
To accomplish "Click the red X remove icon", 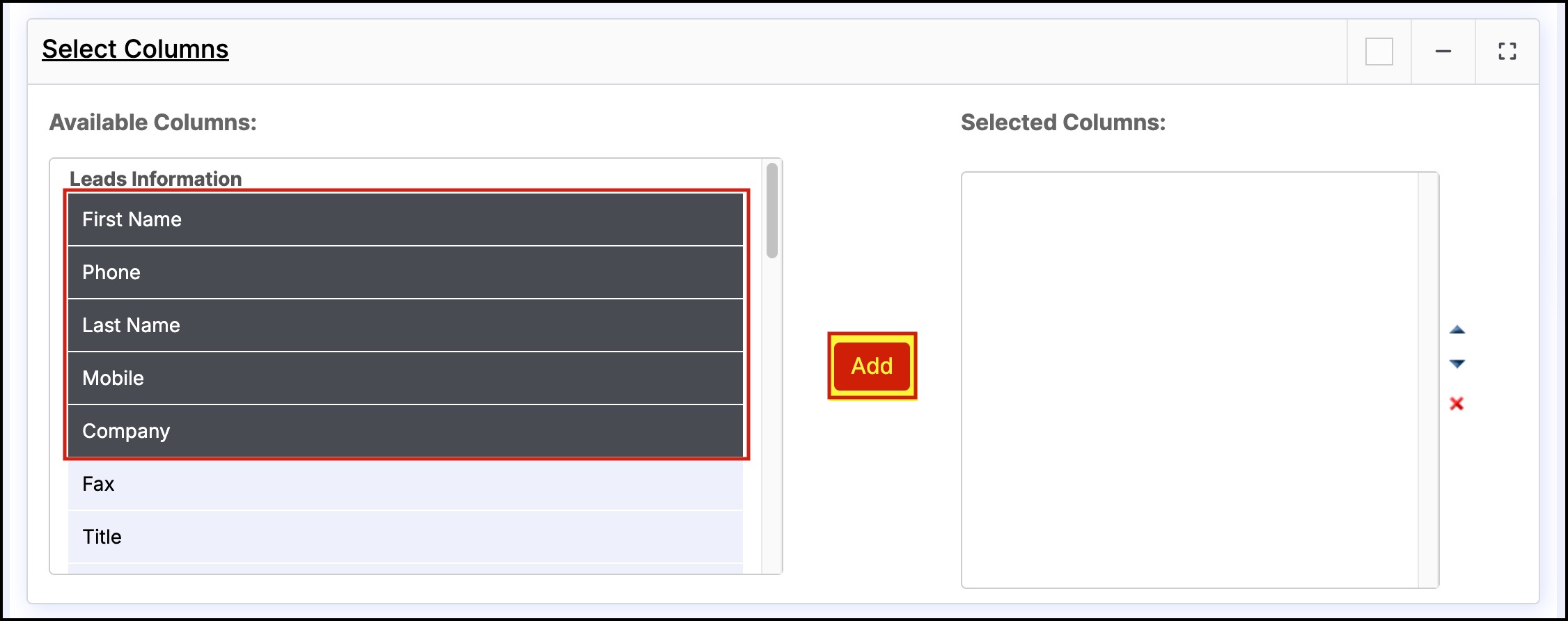I will coord(1457,403).
